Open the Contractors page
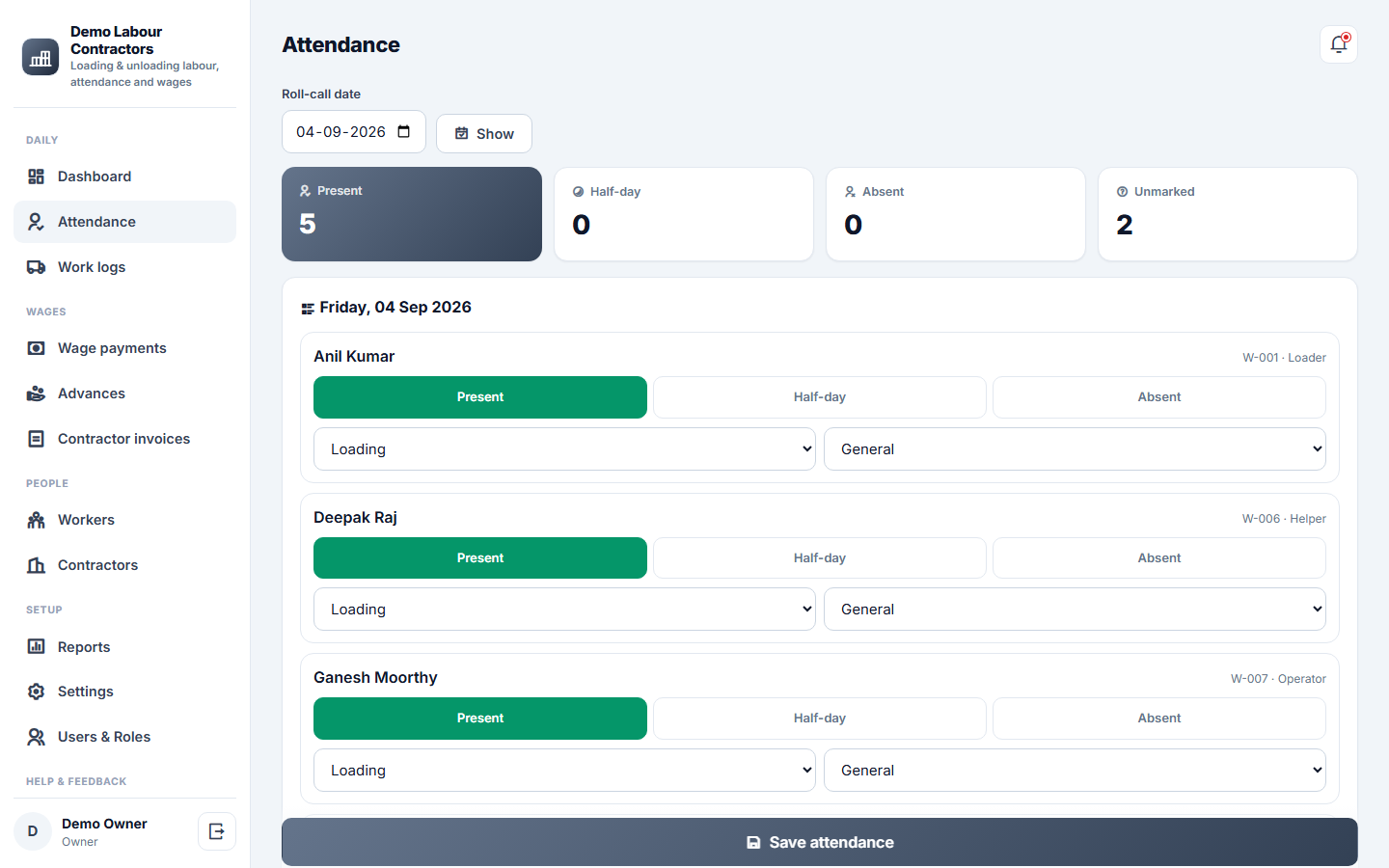 [x=124, y=565]
